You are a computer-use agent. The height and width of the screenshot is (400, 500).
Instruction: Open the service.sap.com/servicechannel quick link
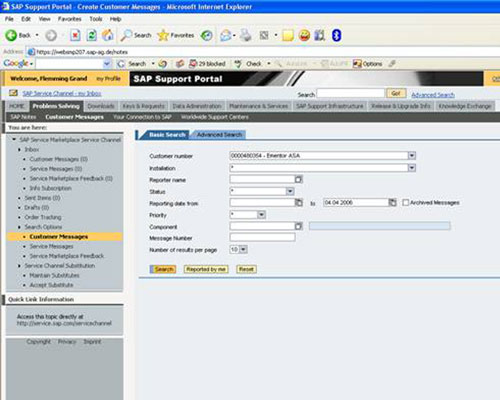(x=64, y=323)
